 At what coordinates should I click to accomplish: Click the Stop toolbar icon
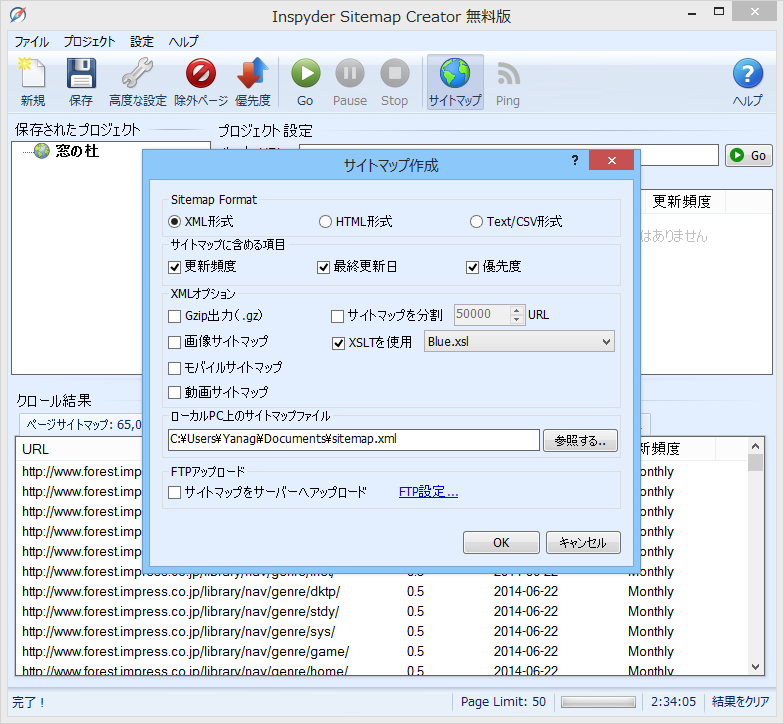tap(394, 82)
